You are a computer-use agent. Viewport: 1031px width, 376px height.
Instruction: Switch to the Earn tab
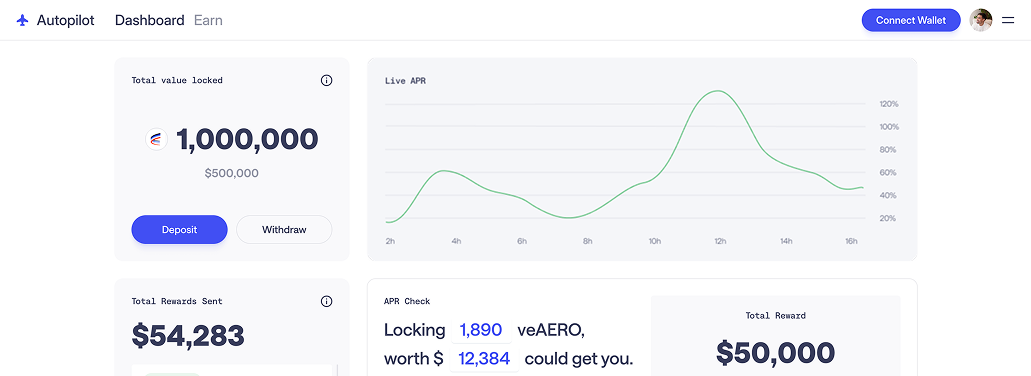(208, 20)
